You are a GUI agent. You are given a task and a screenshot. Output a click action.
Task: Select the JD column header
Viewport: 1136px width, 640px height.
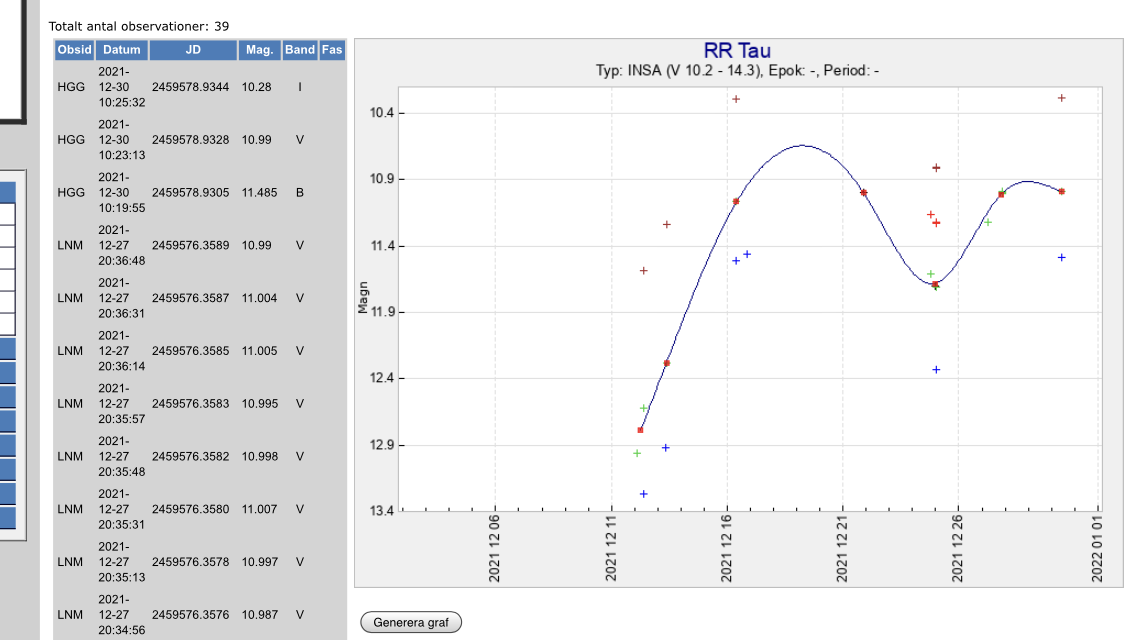193,50
